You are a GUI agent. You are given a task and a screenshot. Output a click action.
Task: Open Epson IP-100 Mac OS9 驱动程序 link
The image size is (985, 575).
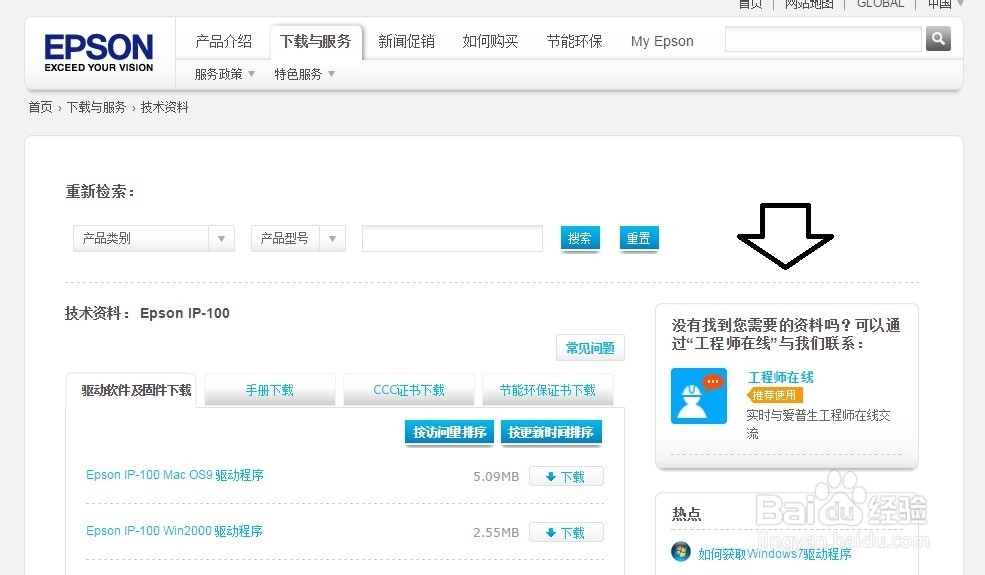[175, 475]
